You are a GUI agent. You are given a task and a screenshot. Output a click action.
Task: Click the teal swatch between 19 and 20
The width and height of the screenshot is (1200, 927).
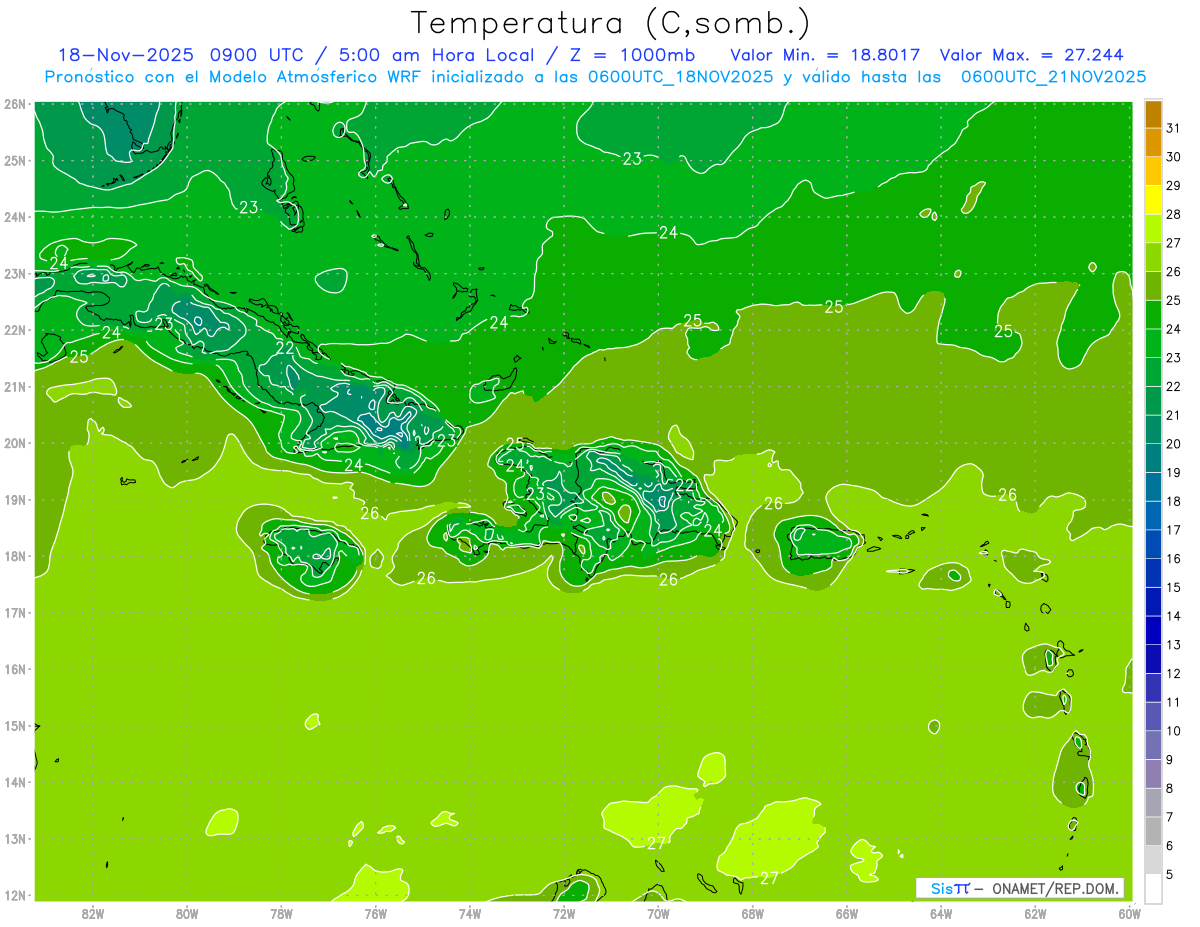(x=1153, y=458)
